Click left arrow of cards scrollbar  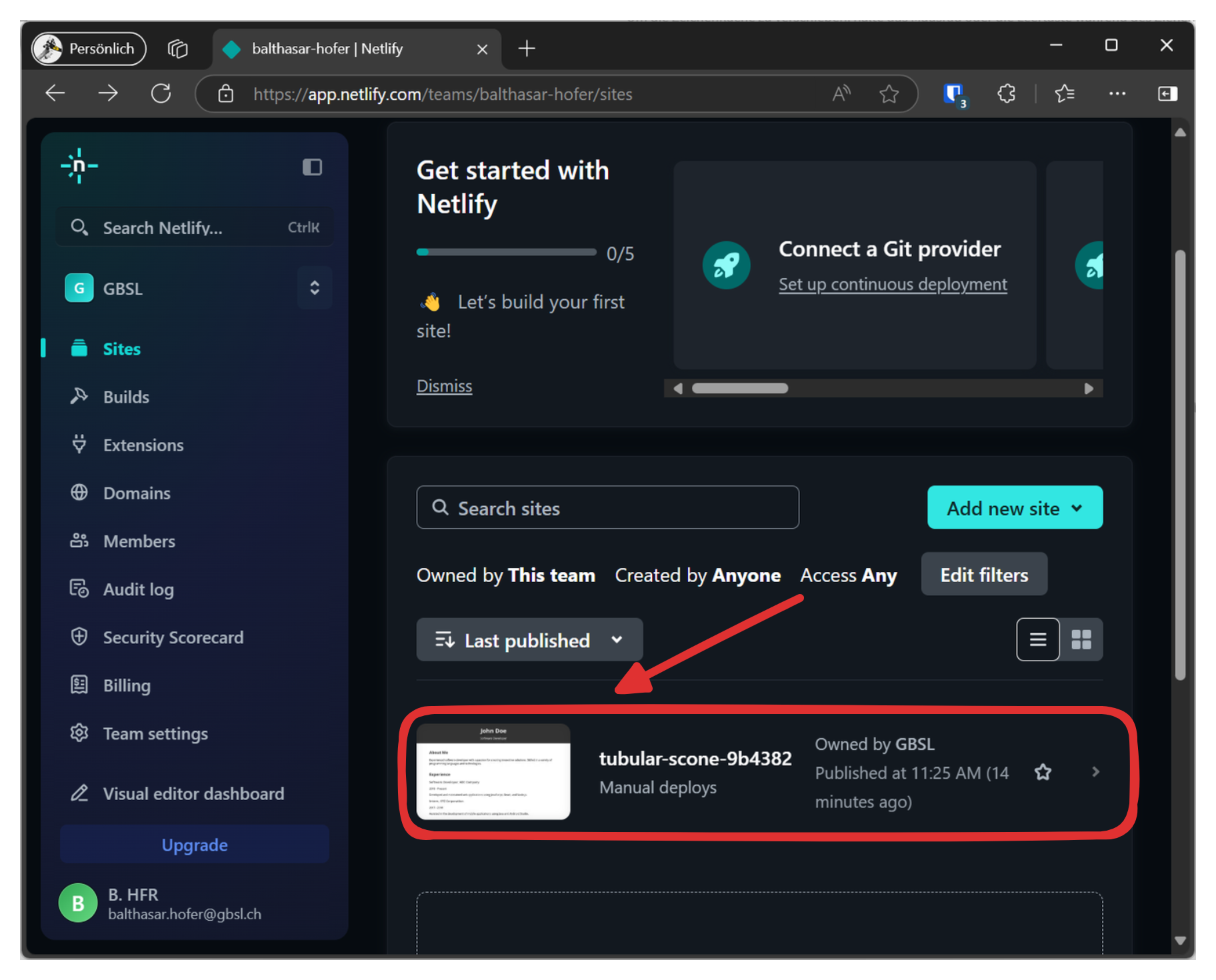click(x=678, y=388)
